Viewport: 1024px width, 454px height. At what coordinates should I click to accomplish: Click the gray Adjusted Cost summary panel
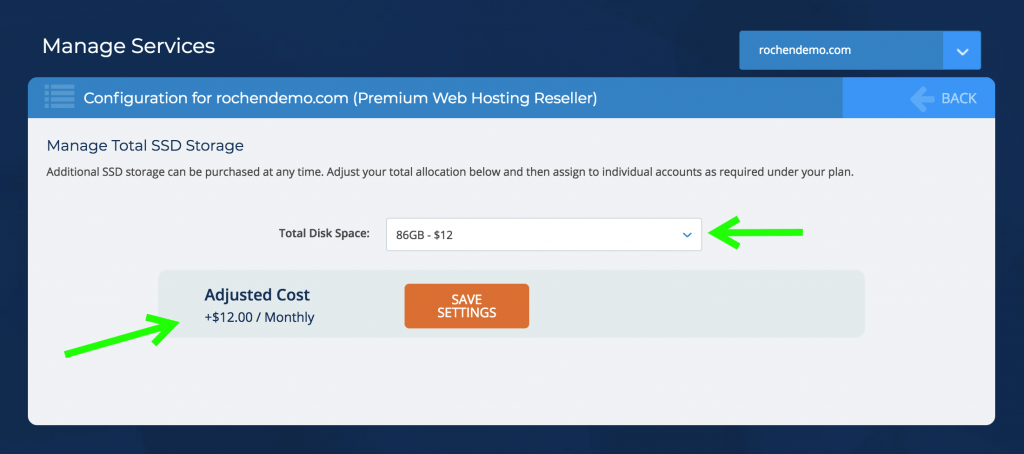511,304
